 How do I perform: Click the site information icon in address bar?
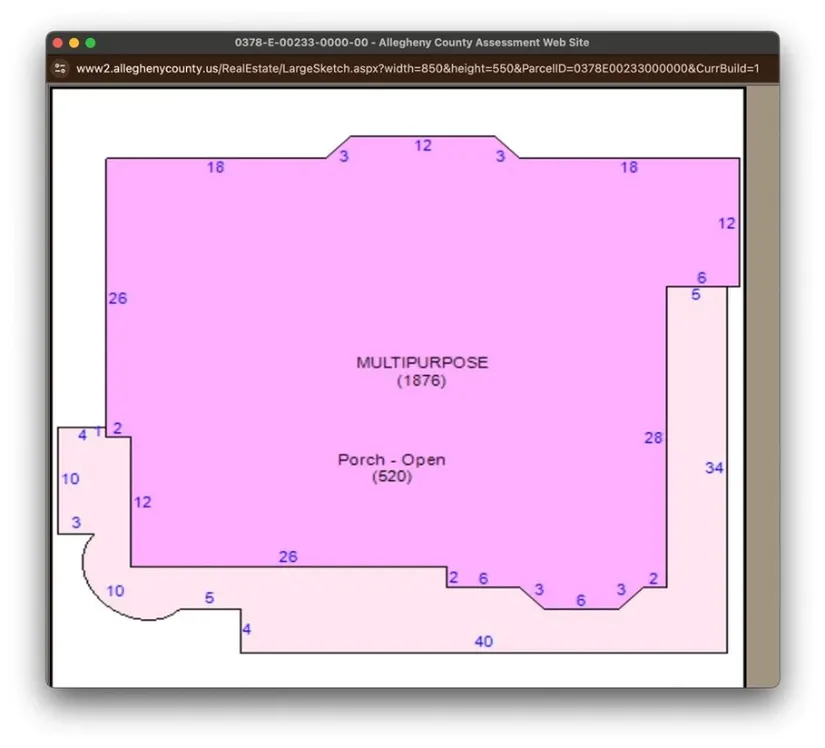(x=60, y=69)
